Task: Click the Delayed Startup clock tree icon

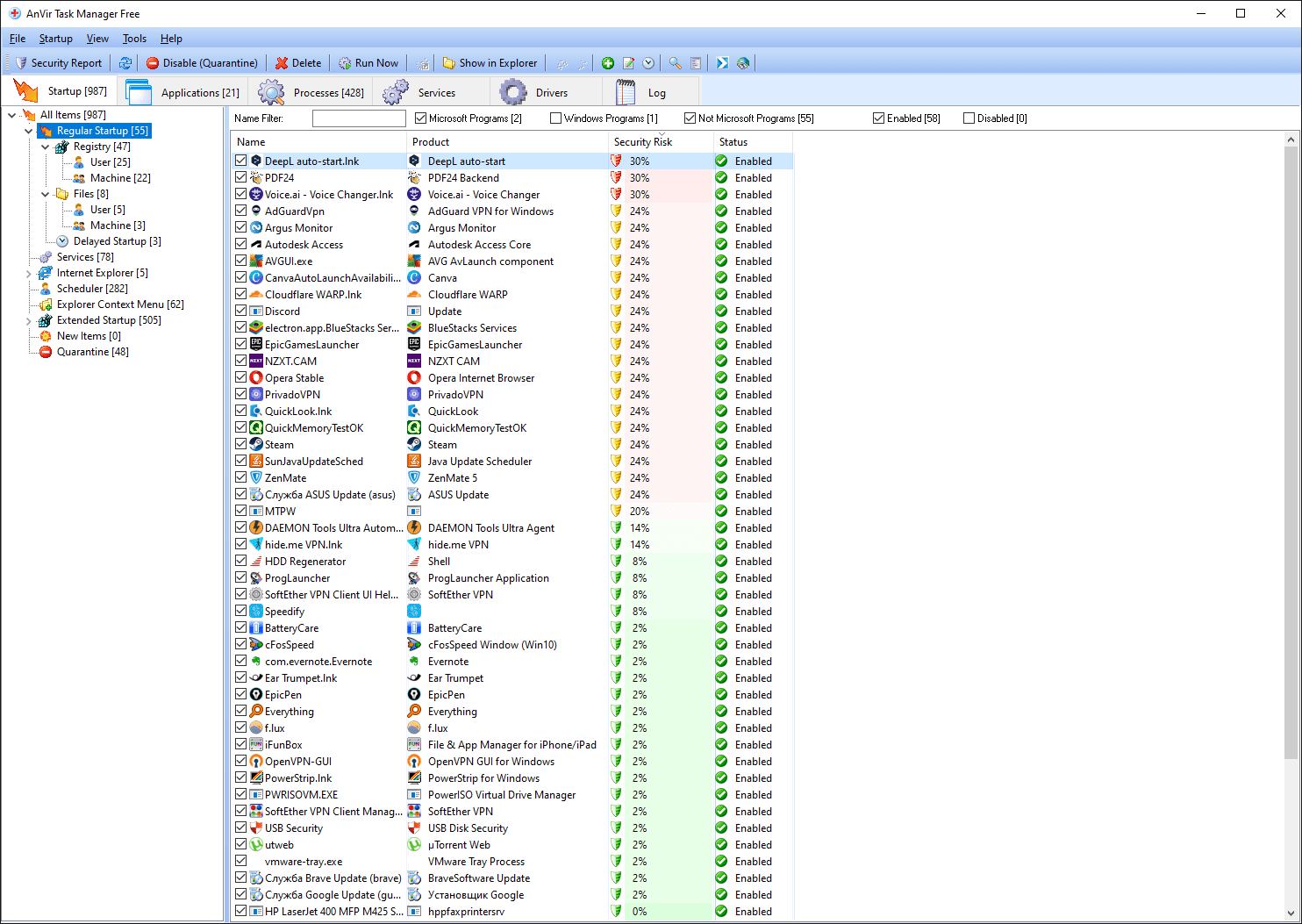Action: (x=62, y=241)
